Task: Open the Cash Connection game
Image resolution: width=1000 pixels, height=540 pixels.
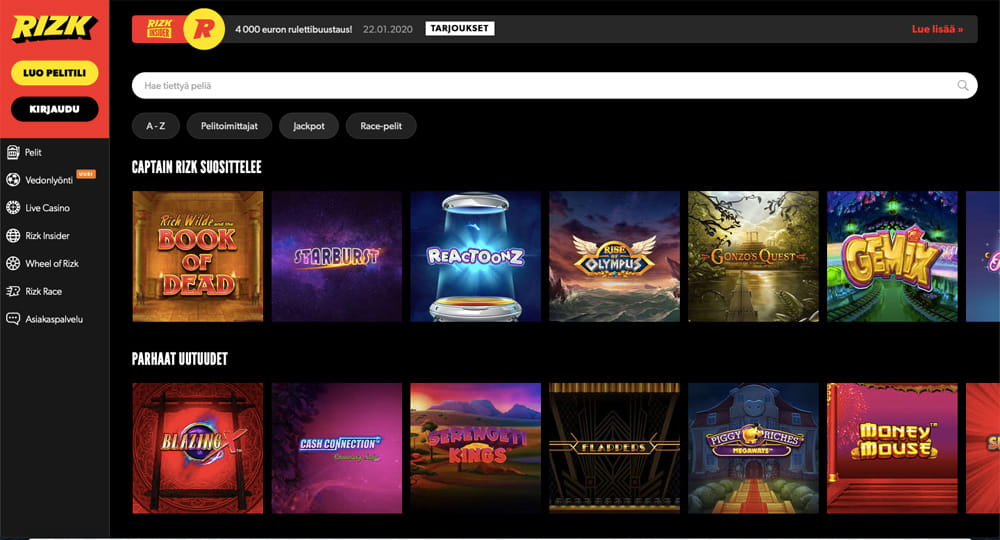Action: coord(337,448)
